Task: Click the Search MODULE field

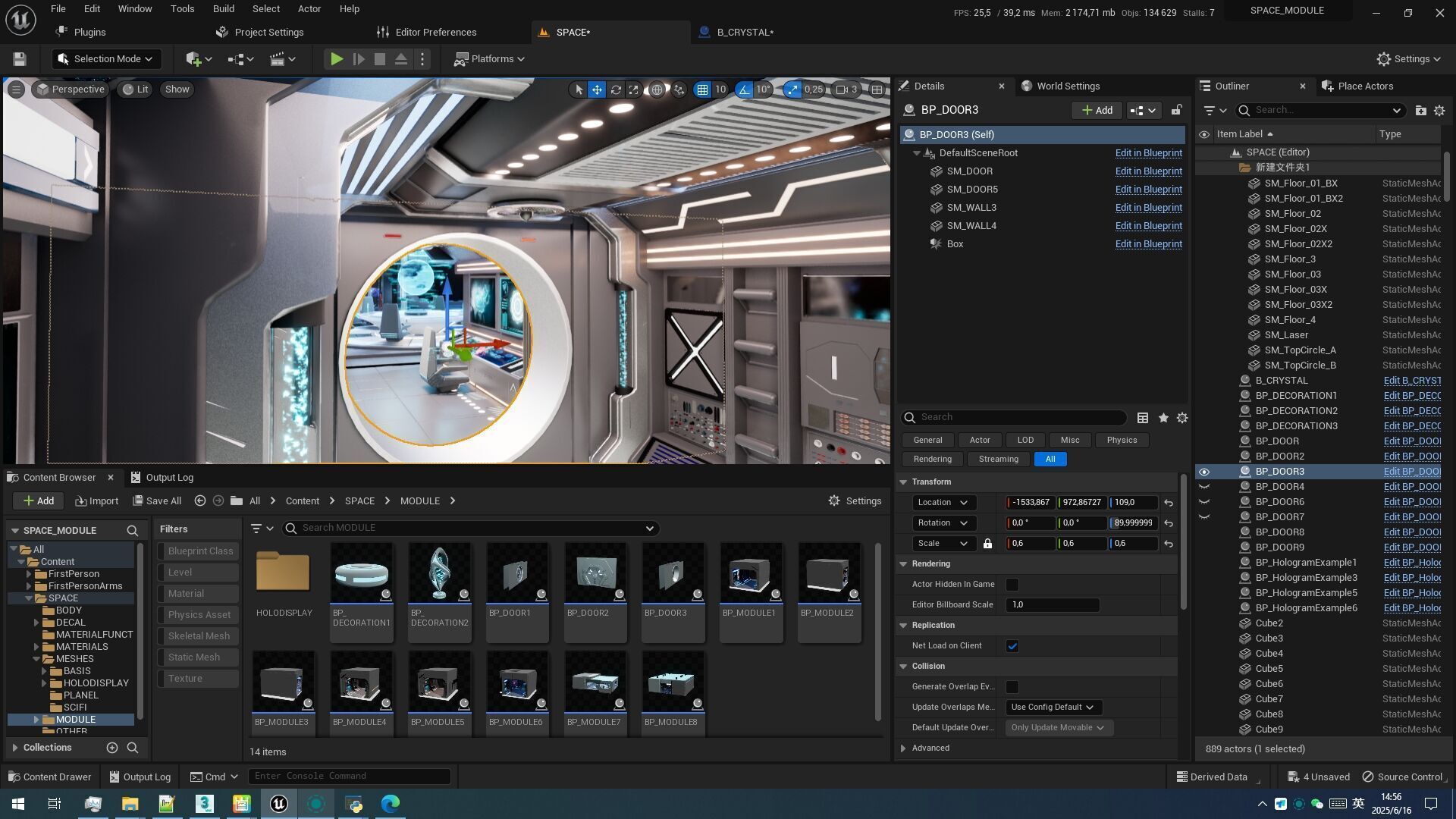Action: pos(470,529)
